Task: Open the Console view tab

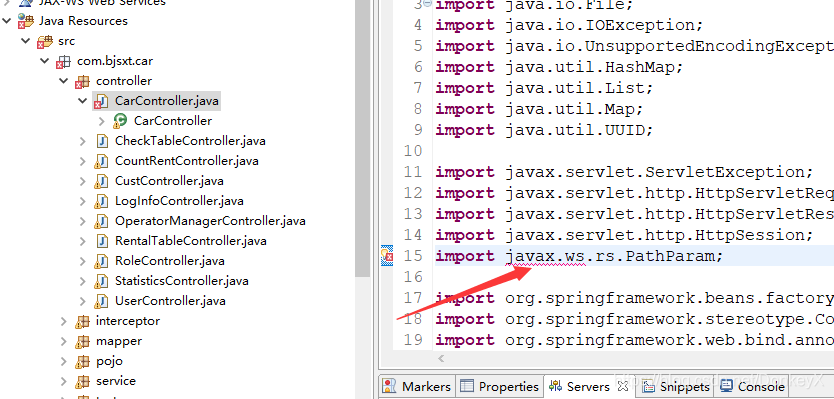Action: pos(753,386)
